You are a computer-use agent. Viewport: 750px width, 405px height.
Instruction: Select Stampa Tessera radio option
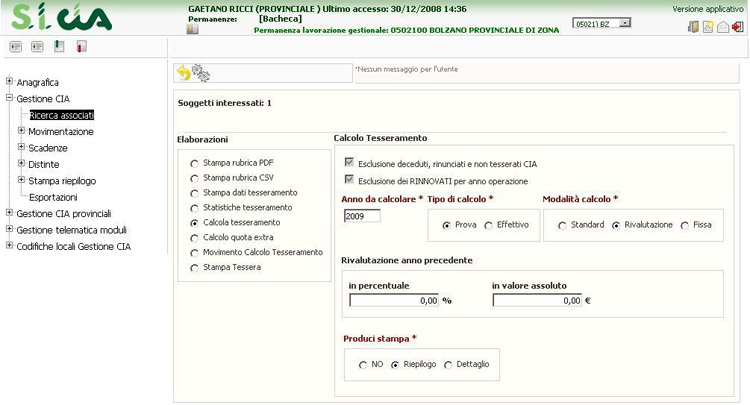coord(194,268)
